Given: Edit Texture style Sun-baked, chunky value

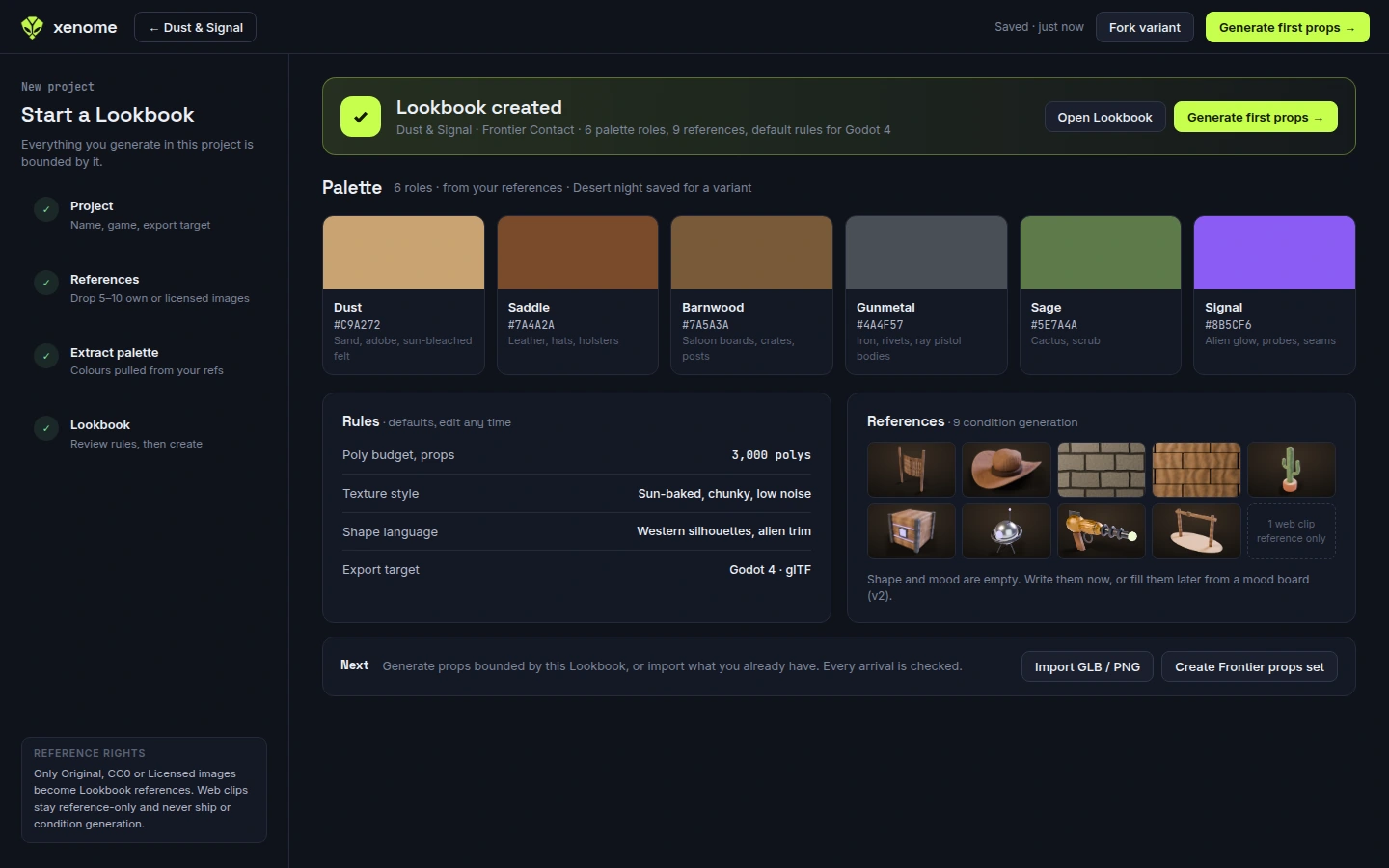Looking at the screenshot, I should coord(724,493).
